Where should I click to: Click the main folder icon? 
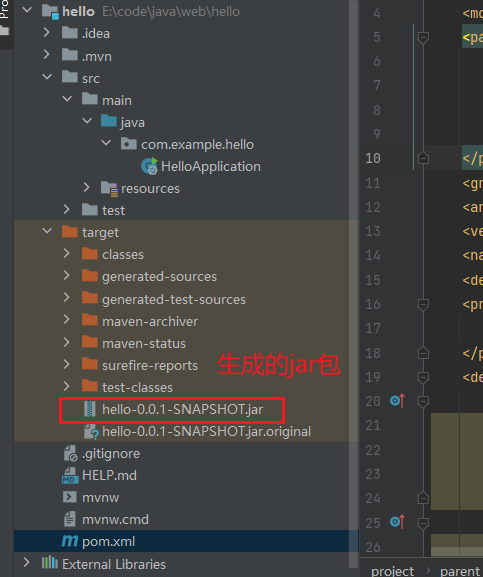tap(90, 99)
